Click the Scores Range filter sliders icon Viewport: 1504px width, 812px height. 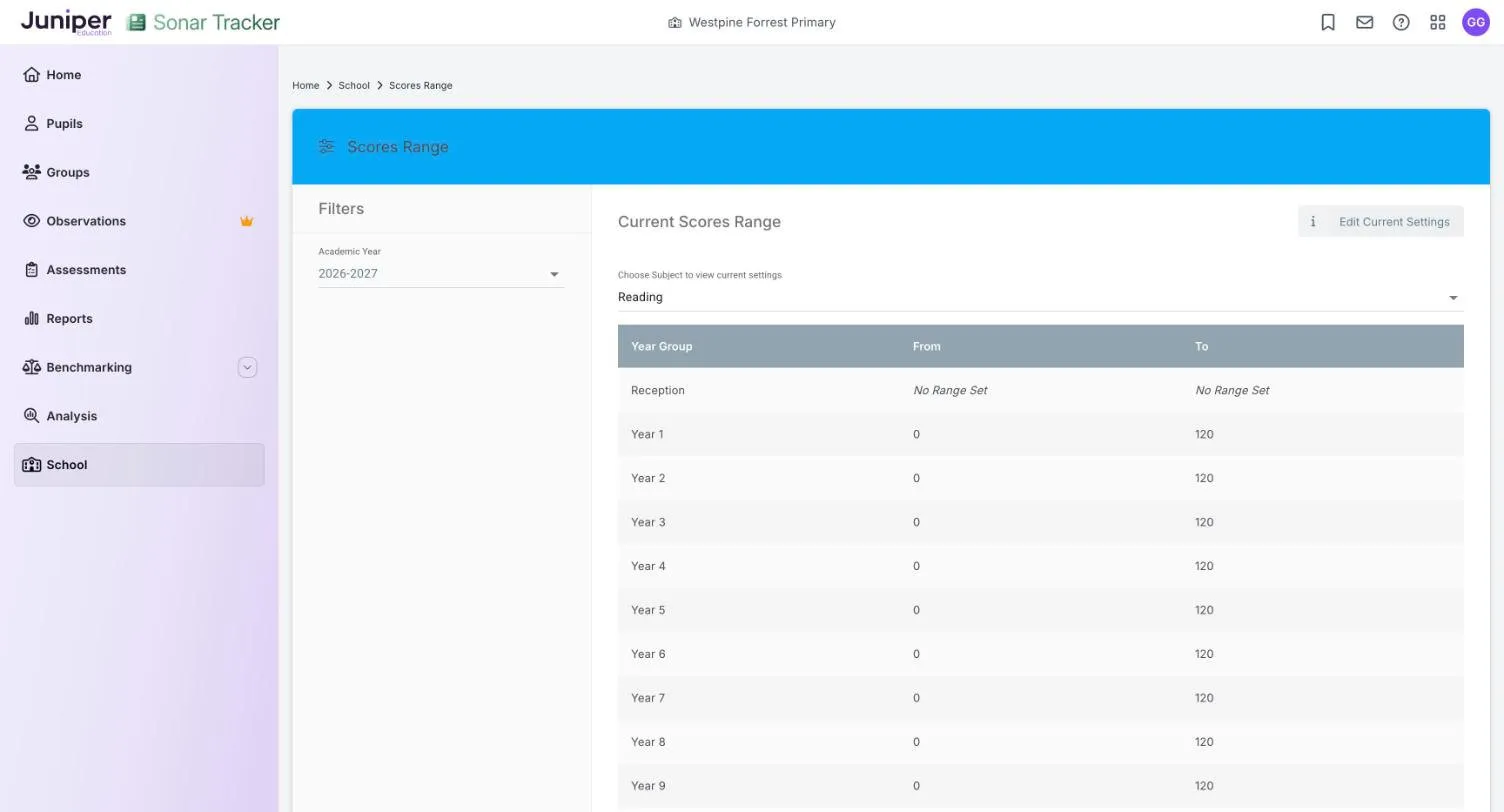point(326,147)
